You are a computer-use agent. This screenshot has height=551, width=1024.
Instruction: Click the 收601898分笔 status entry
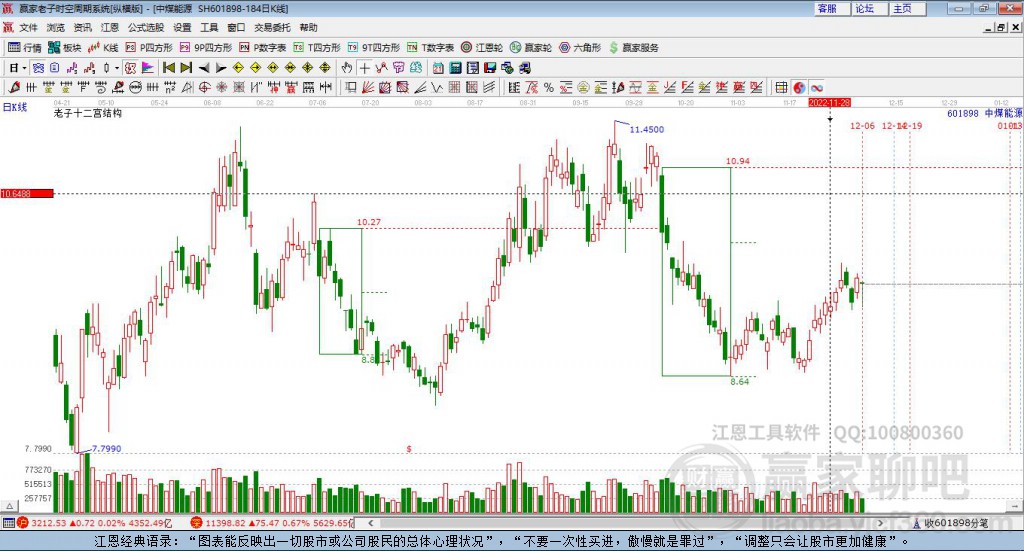(951, 523)
